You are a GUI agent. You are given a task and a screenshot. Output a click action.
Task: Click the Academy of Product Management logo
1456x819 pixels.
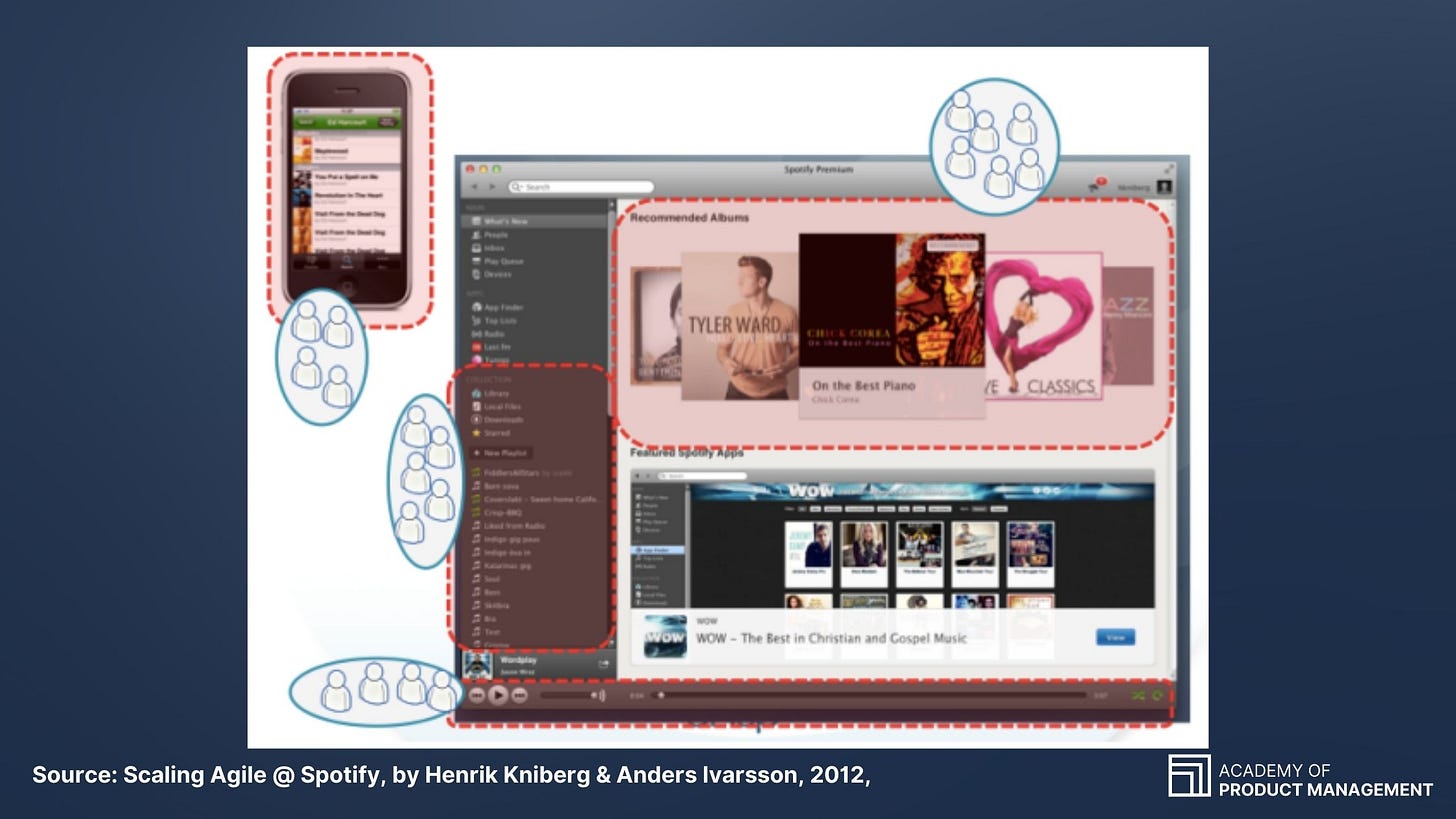(x=1300, y=776)
